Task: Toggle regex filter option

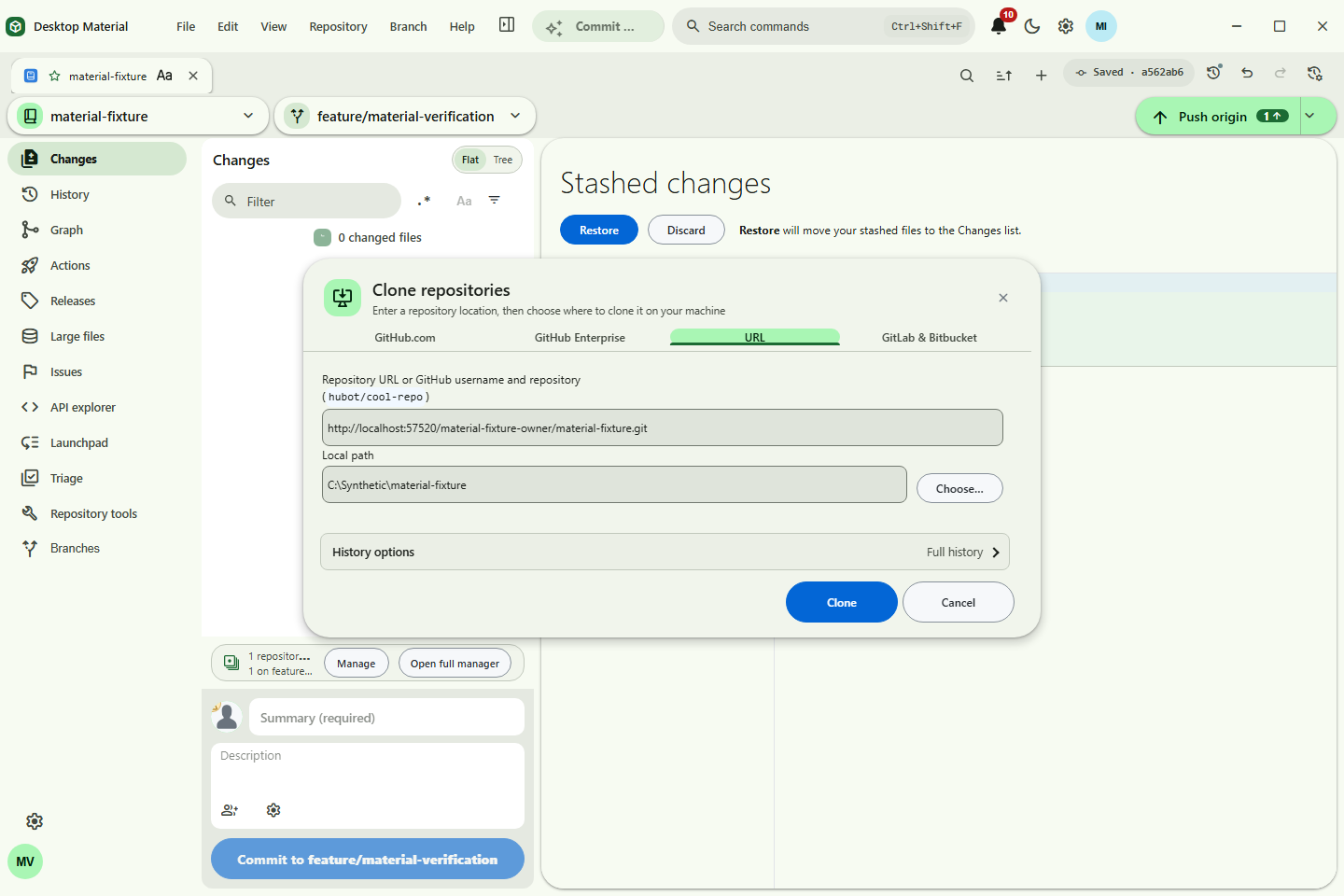Action: (424, 201)
